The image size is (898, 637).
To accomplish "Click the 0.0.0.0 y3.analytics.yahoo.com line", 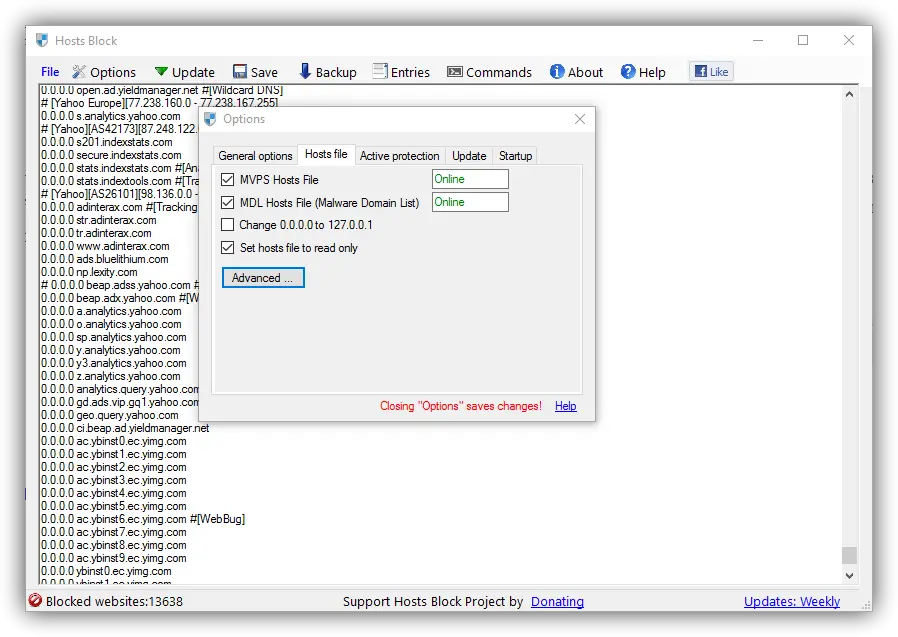I will point(113,363).
